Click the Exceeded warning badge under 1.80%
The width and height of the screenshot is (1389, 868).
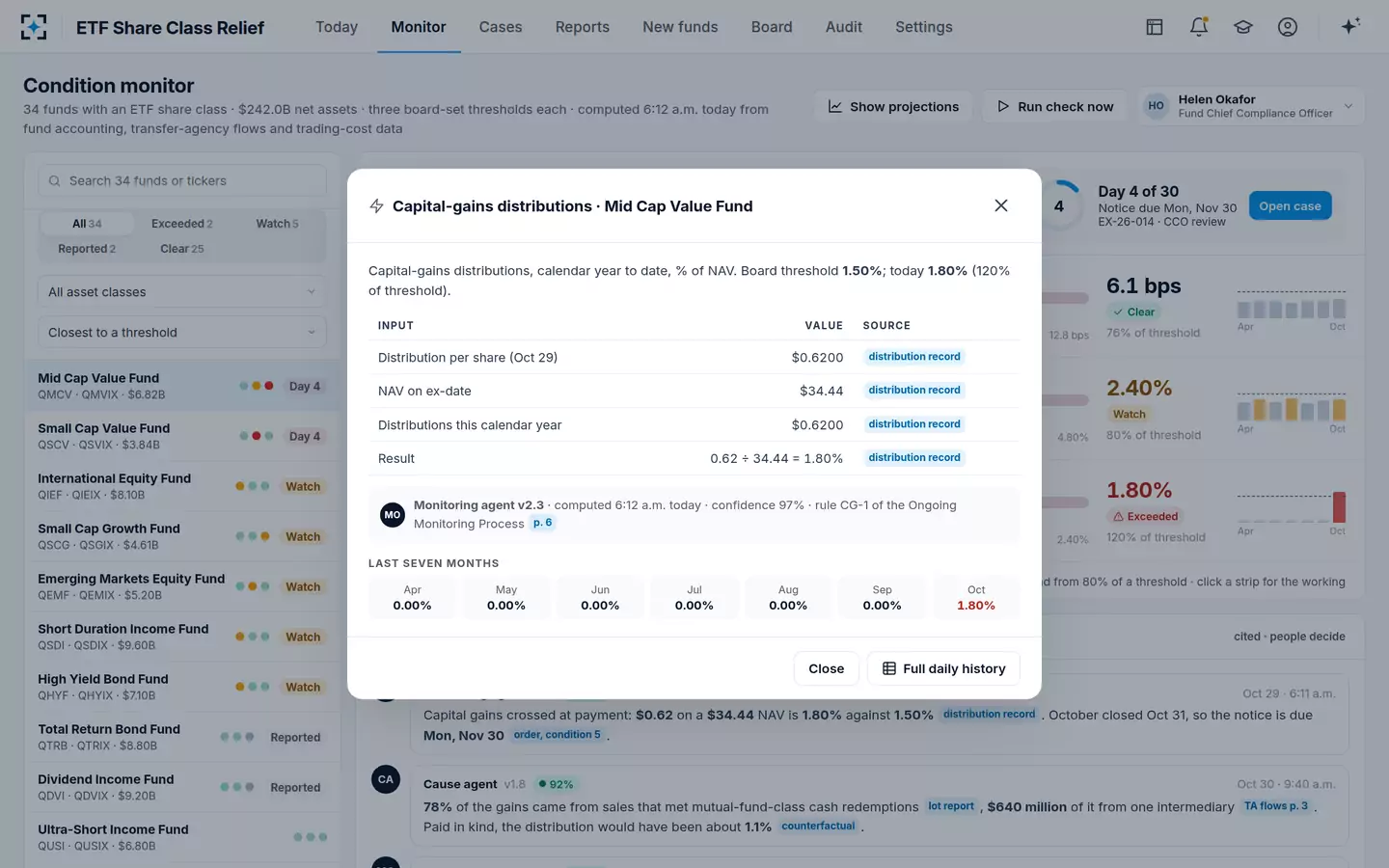coord(1146,516)
